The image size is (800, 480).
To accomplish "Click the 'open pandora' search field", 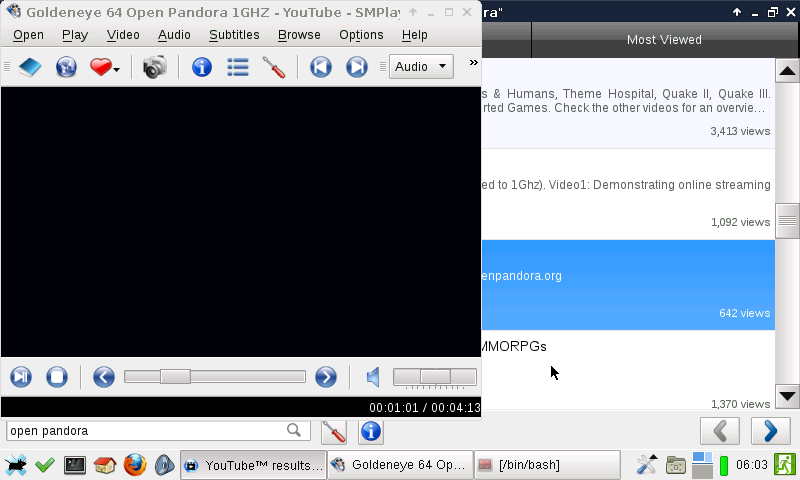I will click(145, 431).
